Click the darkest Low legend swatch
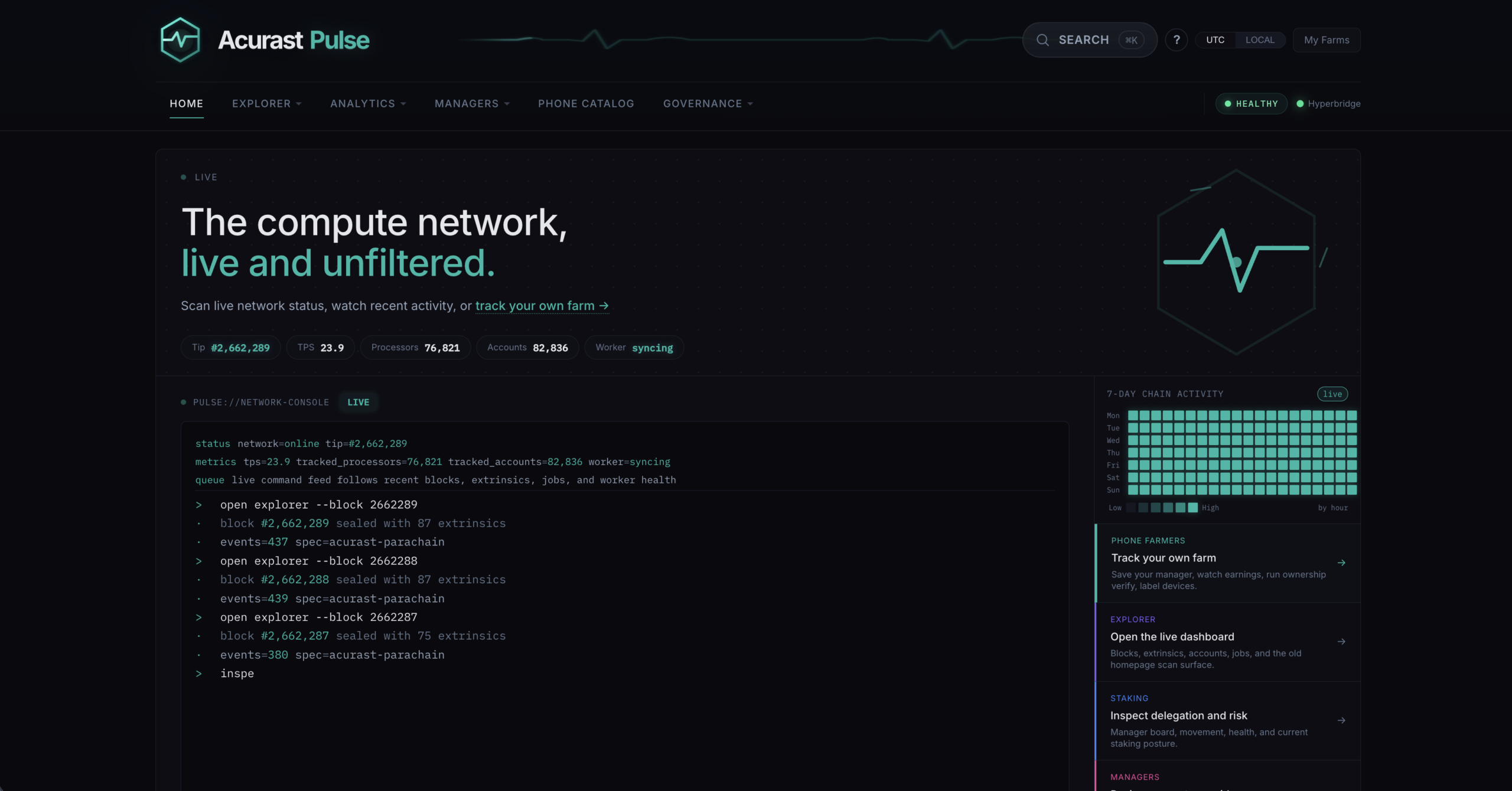The image size is (1512, 791). 1130,508
